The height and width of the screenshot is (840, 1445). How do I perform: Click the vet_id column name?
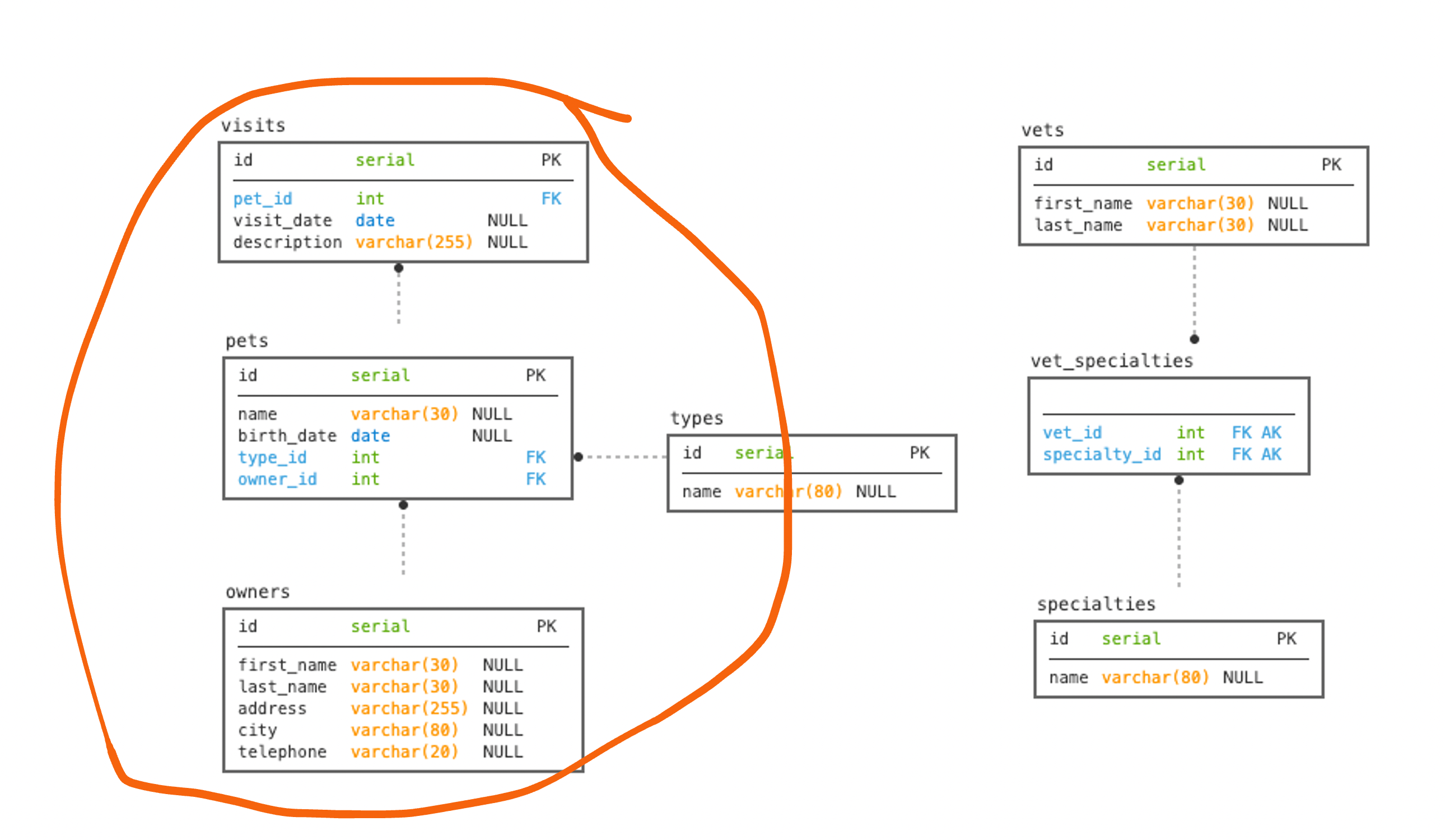pos(1074,433)
